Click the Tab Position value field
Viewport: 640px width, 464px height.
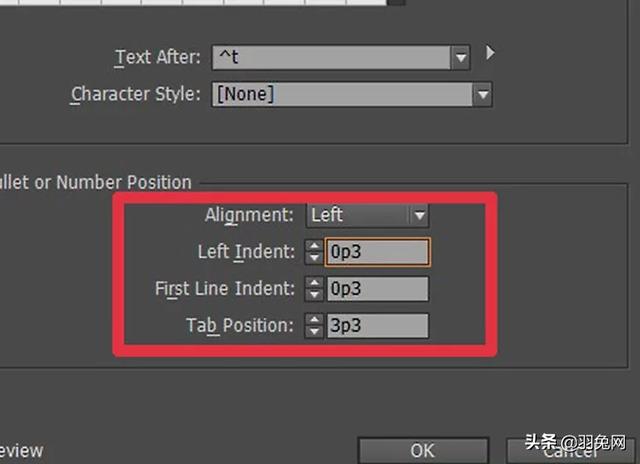pos(378,325)
